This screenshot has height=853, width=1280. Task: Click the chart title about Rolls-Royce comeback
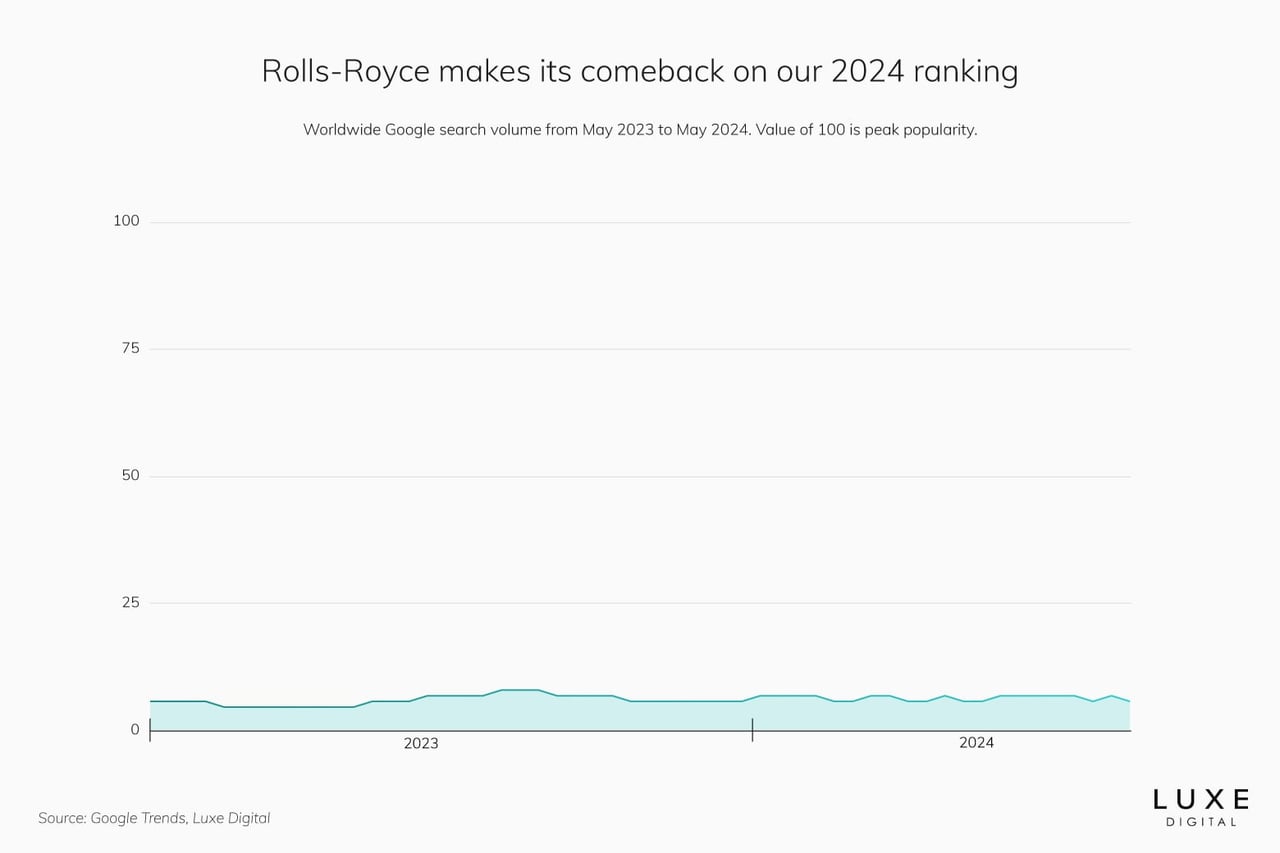click(640, 71)
